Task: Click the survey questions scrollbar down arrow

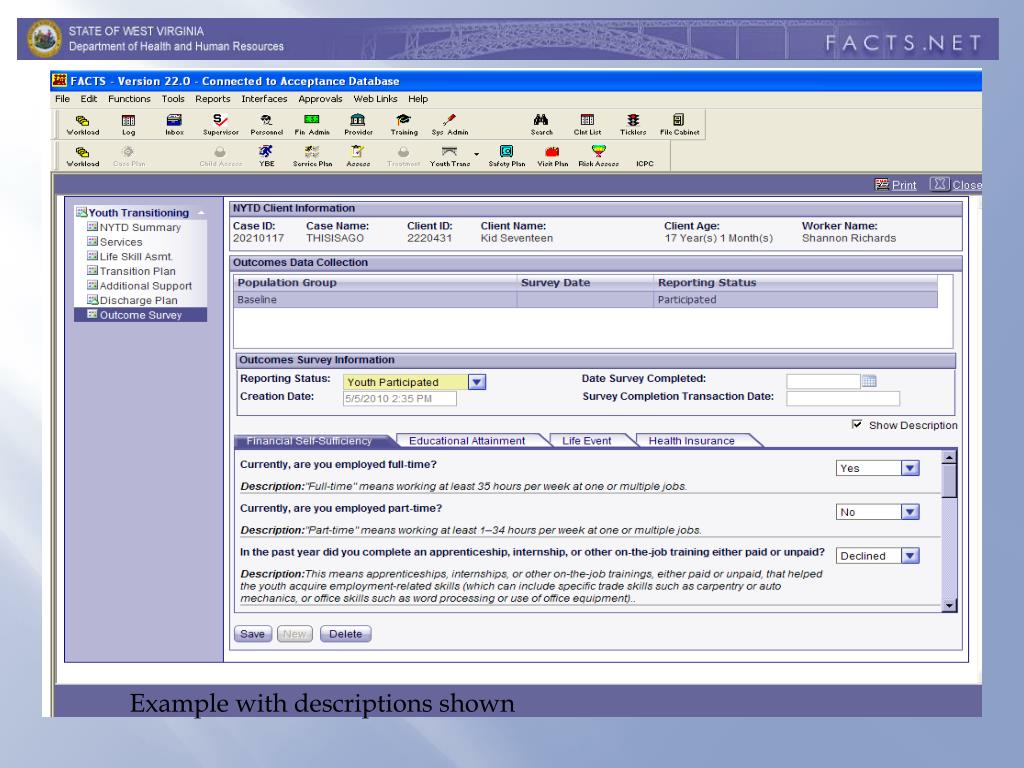Action: click(950, 605)
